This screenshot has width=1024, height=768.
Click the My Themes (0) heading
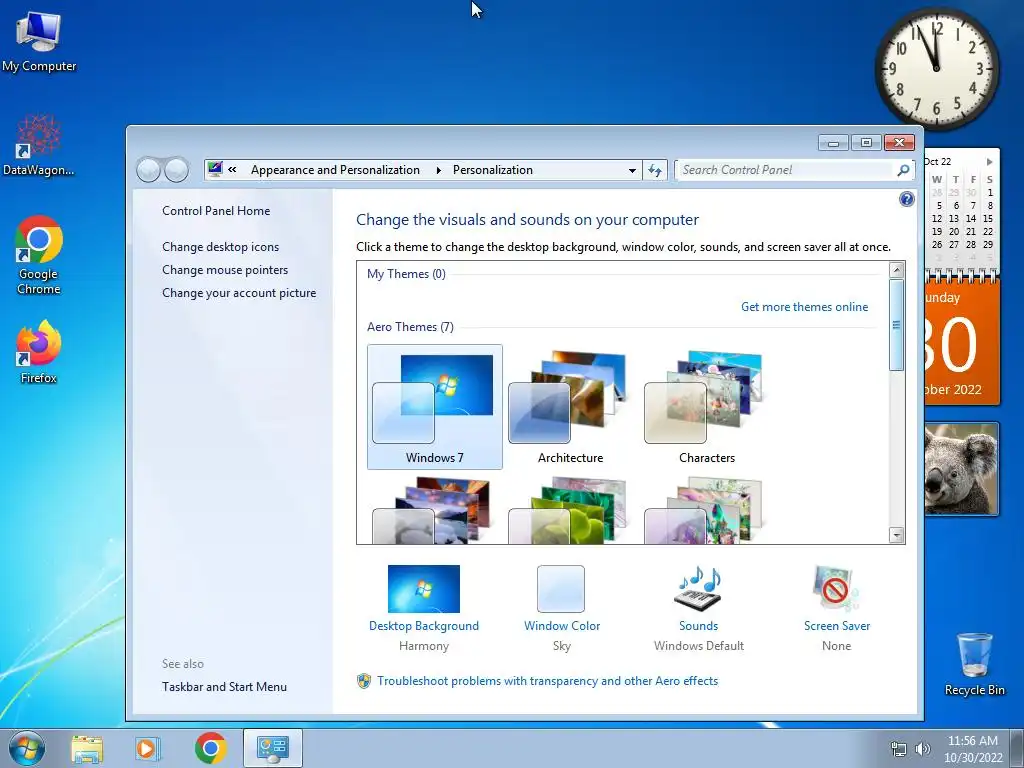pos(406,274)
